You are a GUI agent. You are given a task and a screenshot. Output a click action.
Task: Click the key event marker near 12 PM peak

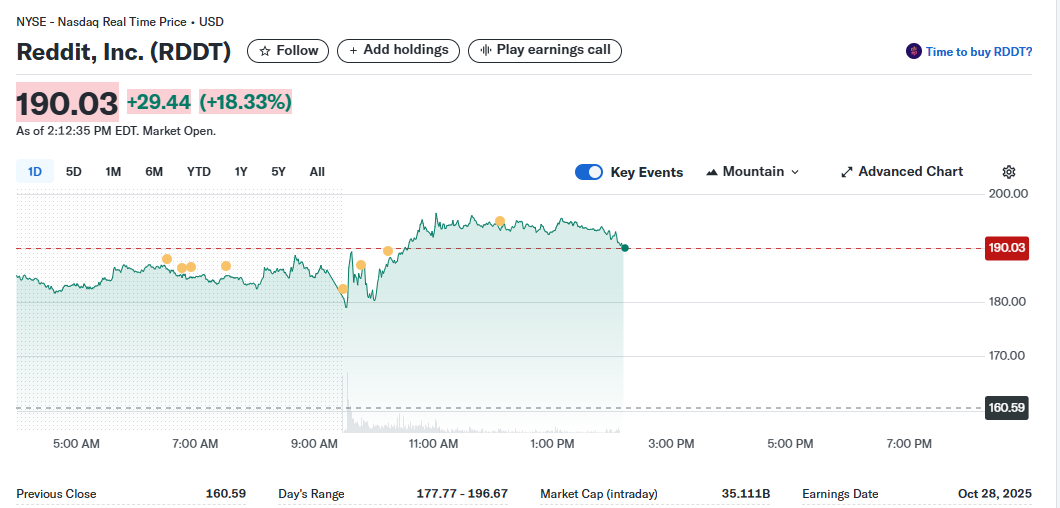500,221
